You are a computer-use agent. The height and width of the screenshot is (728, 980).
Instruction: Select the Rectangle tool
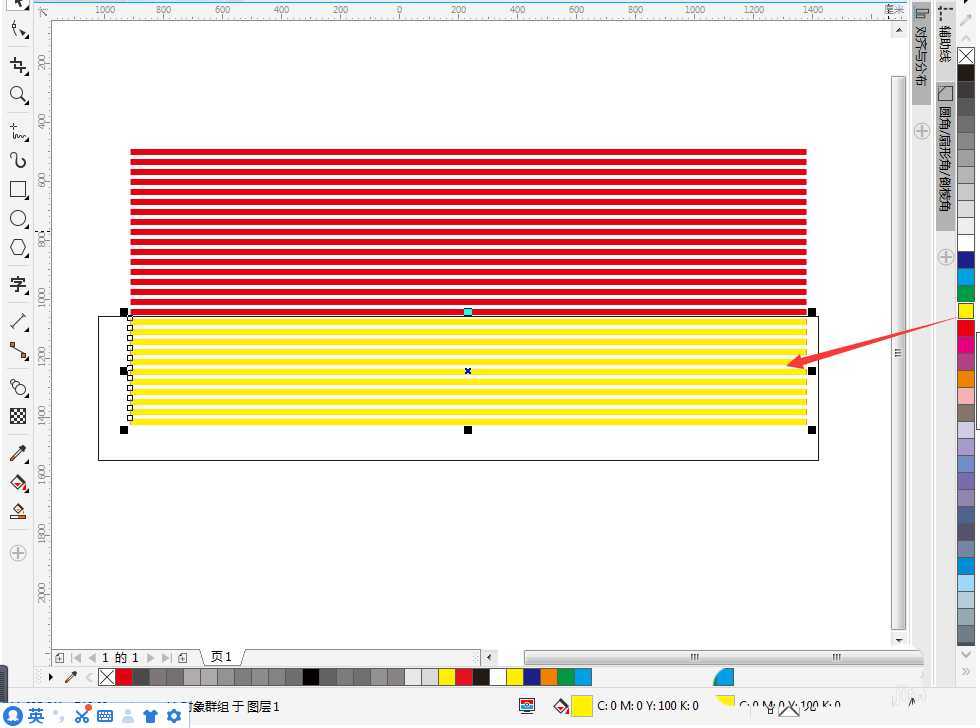click(x=18, y=189)
